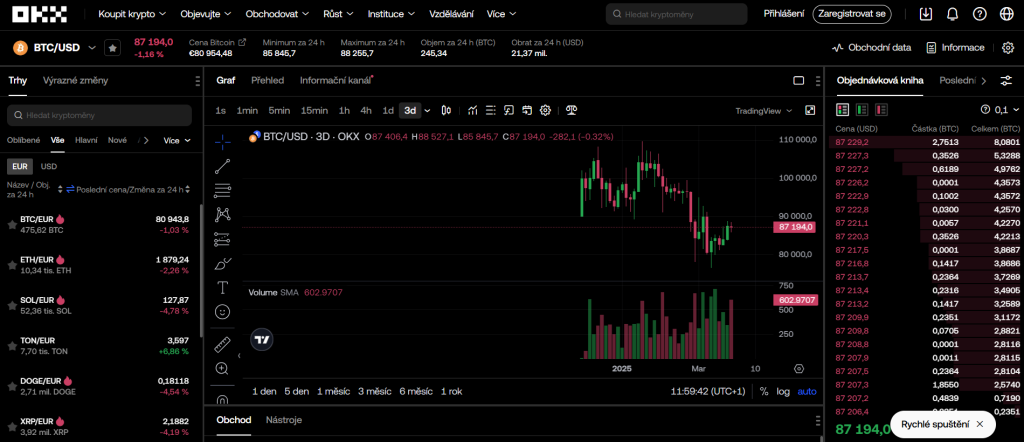1024x442 pixels.
Task: Open chart settings gear in toolbar
Action: (545, 110)
